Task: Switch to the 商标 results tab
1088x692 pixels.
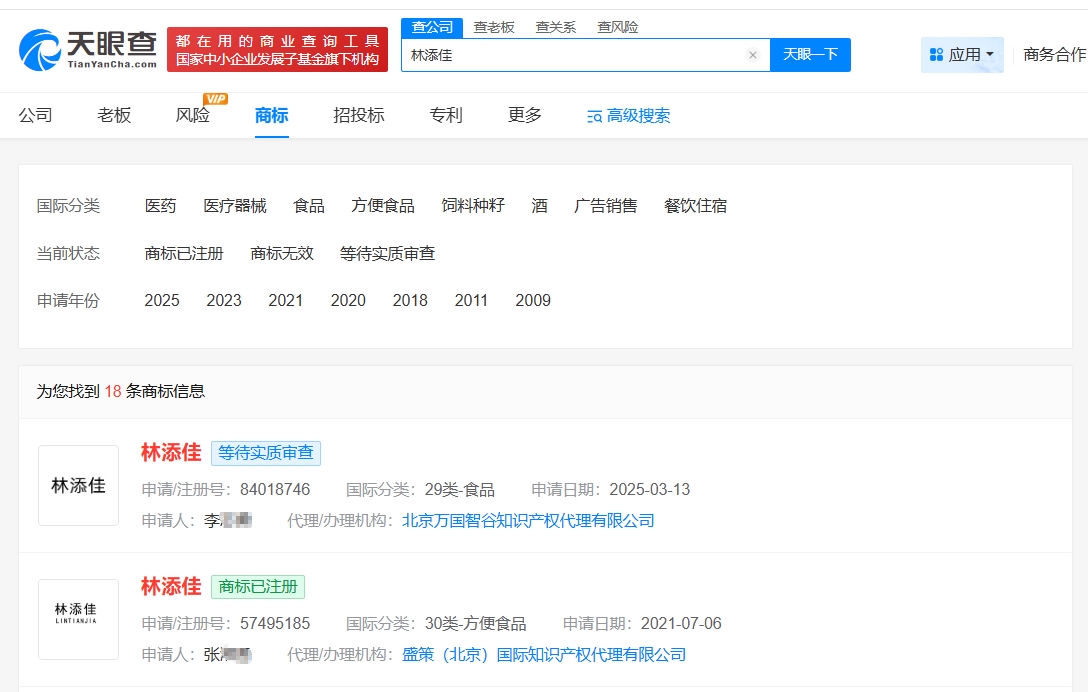Action: (271, 115)
